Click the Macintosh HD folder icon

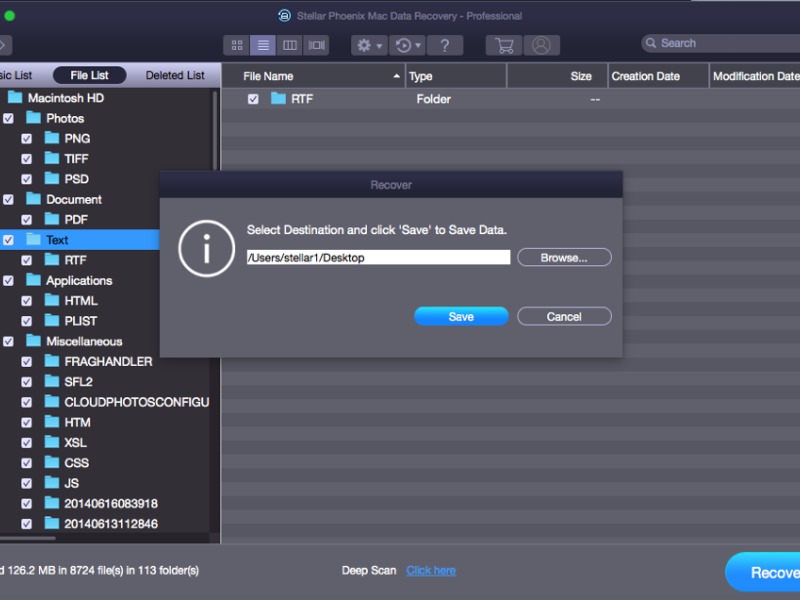coord(15,97)
